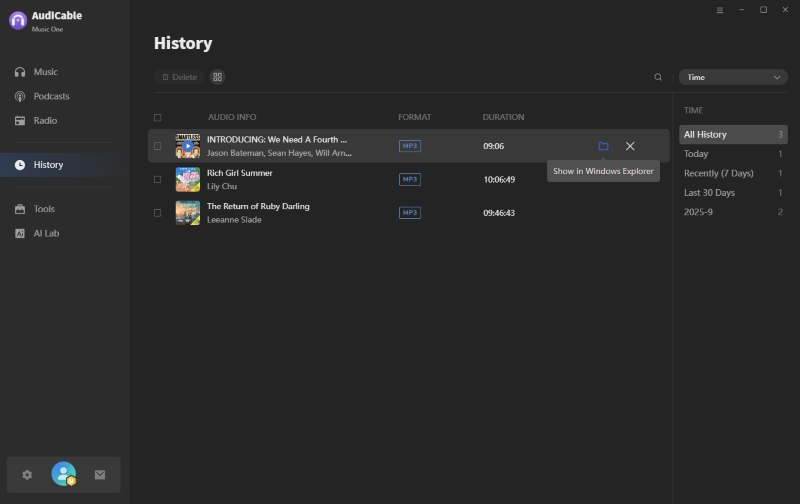Viewport: 800px width, 504px height.
Task: Toggle the select-all checkbox in the header
Action: (x=157, y=117)
